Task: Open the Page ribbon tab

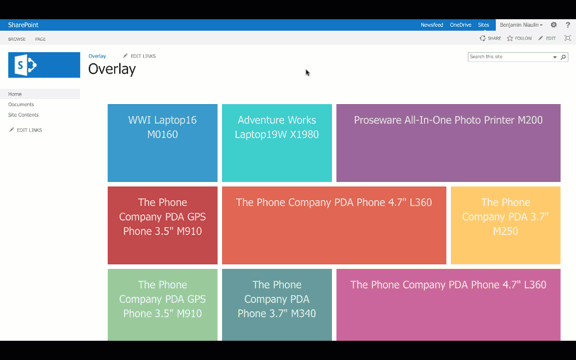Action: click(x=40, y=39)
